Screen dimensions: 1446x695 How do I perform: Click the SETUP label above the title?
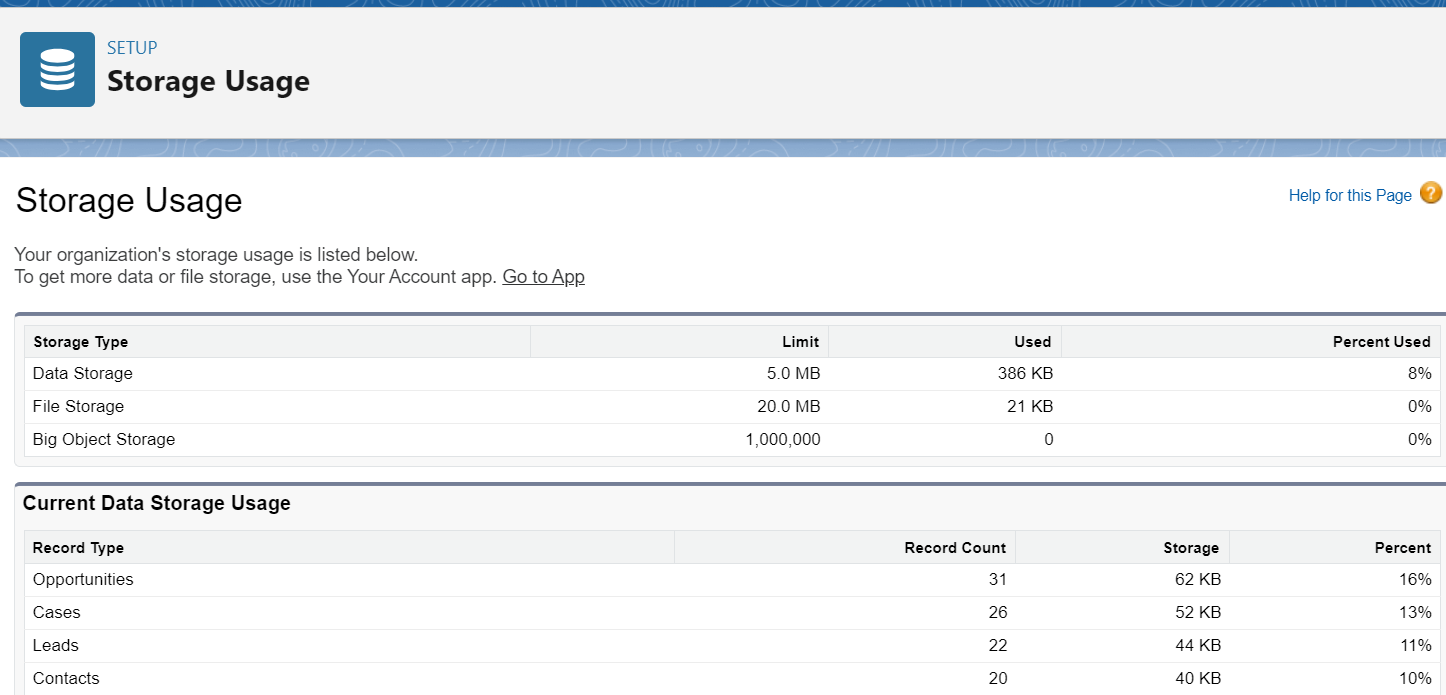132,47
